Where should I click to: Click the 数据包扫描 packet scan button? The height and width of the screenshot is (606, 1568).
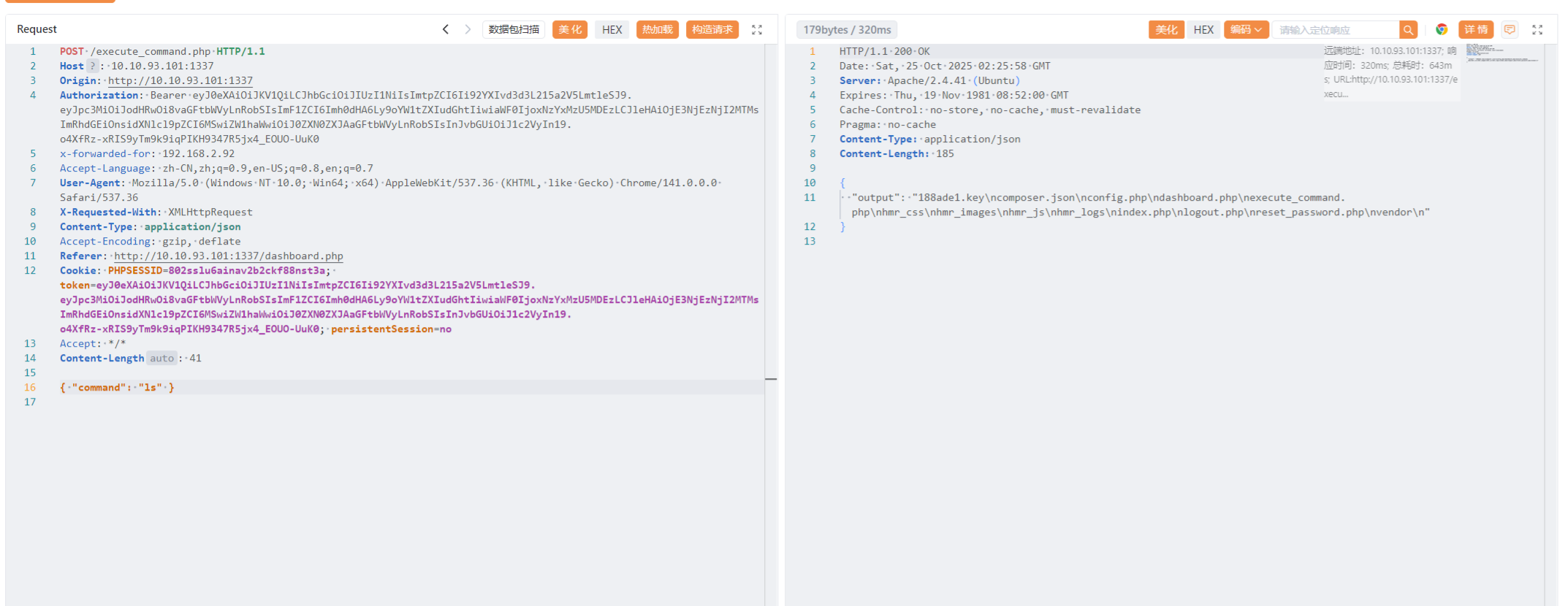pyautogui.click(x=514, y=30)
